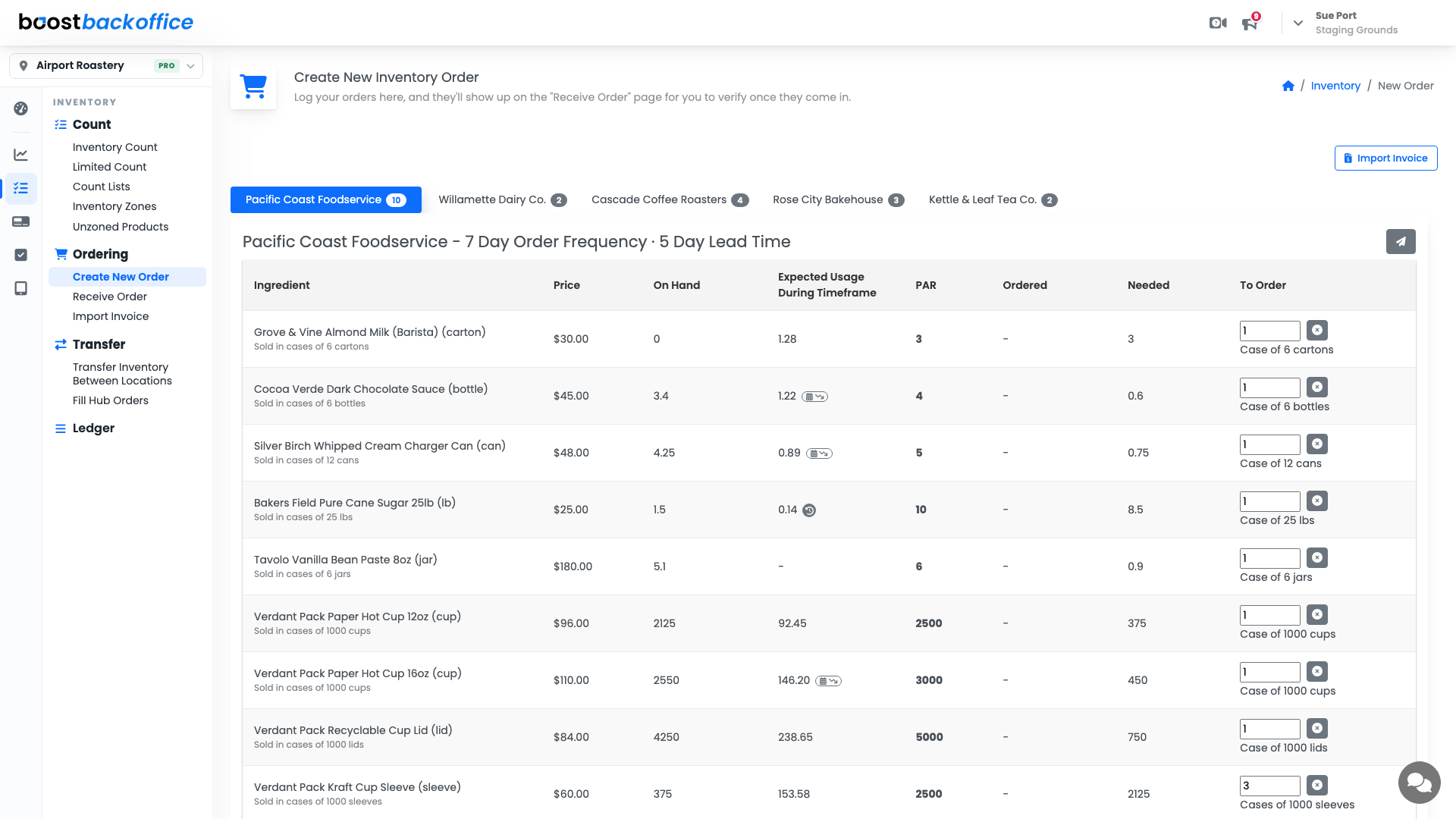Go to home via breadcrumb house icon
Screen dimensions: 1456x819
click(1288, 86)
